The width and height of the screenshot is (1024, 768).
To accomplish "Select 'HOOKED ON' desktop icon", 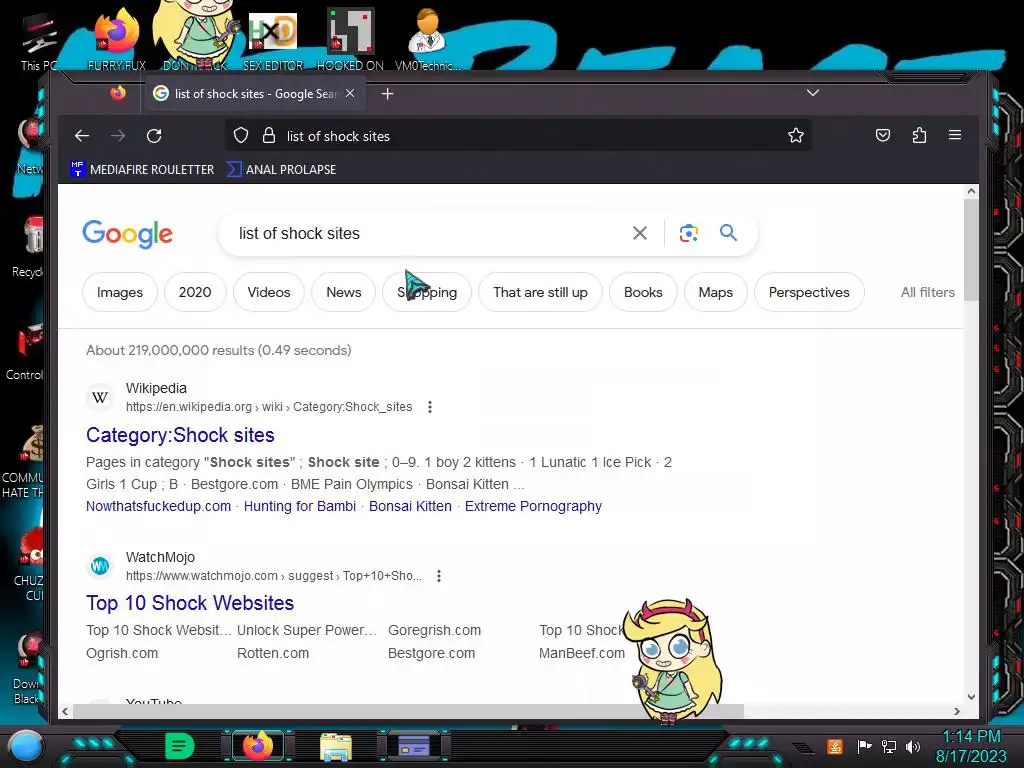I will tap(350, 39).
